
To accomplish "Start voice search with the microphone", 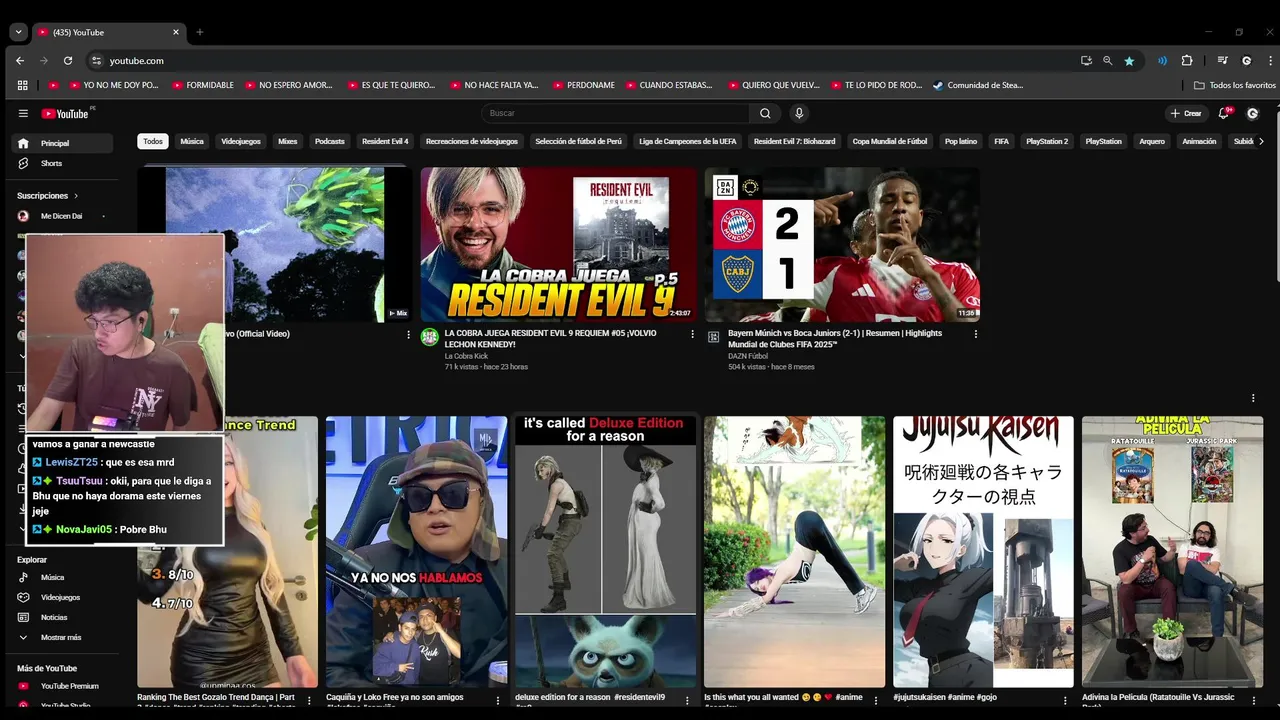I will pos(799,113).
